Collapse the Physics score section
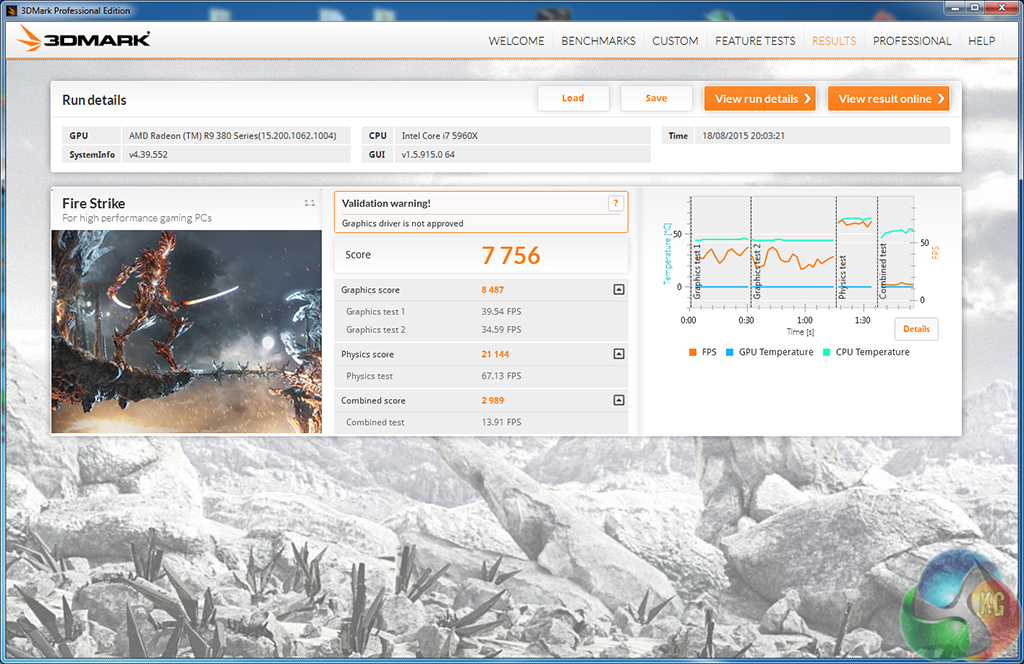 618,354
